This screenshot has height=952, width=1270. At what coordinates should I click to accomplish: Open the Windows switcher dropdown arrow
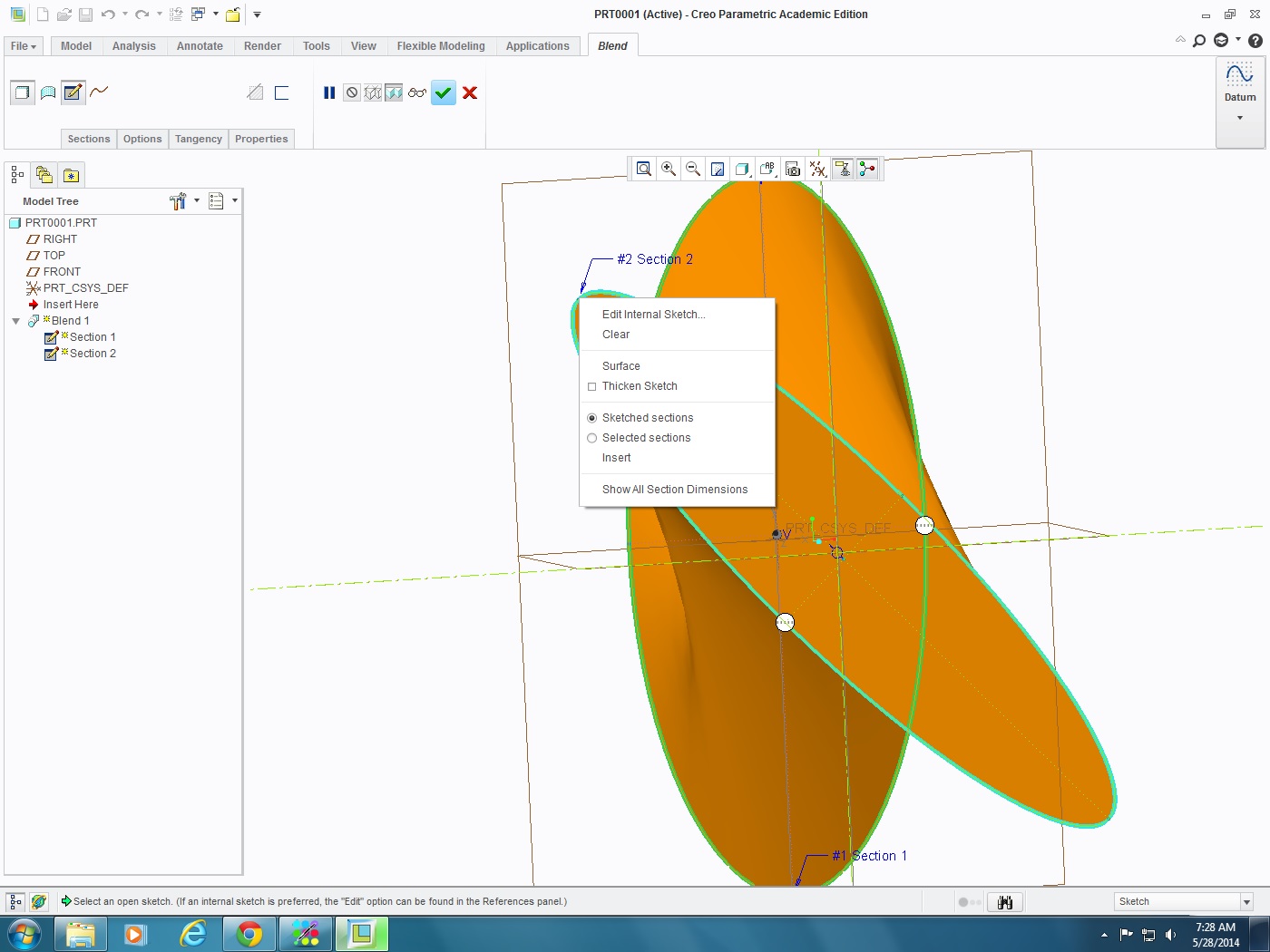click(216, 15)
